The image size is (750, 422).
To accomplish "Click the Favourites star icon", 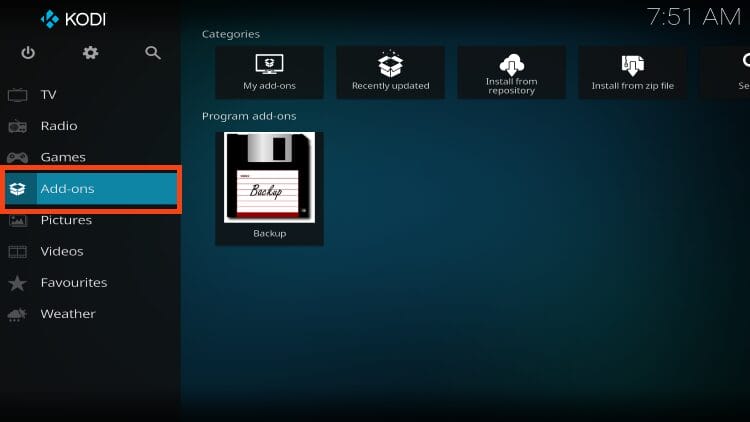I will point(17,283).
